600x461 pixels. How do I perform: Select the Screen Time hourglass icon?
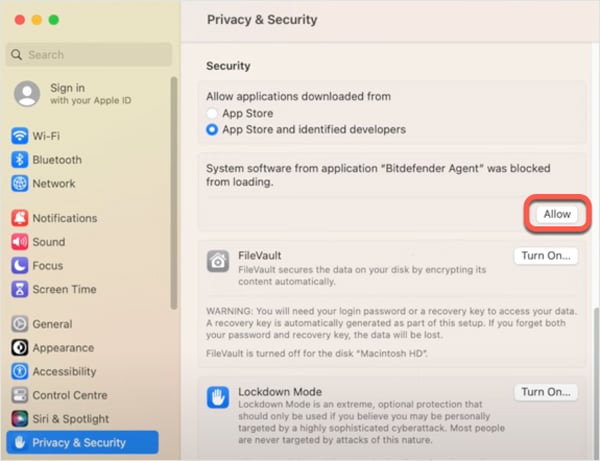point(19,290)
